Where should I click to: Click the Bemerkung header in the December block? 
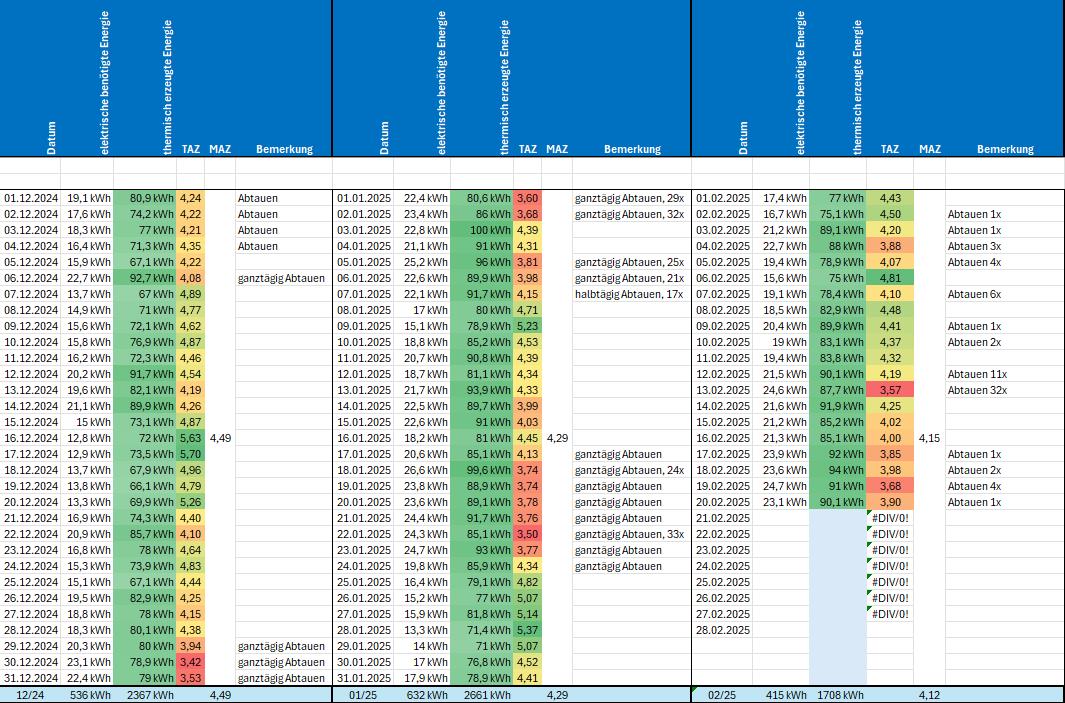(284, 149)
